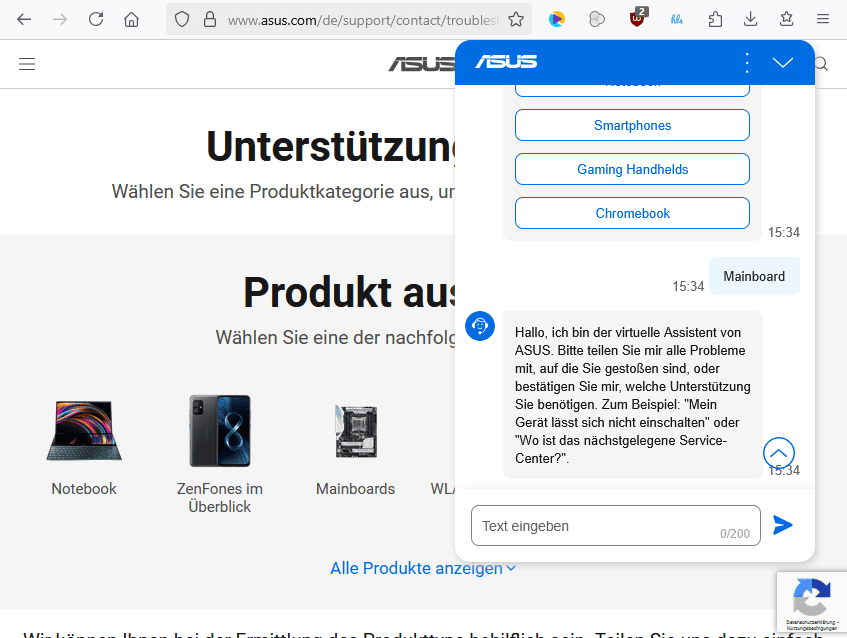847x638 pixels.
Task: Select the ZenFone smartphone image
Action: pos(220,431)
